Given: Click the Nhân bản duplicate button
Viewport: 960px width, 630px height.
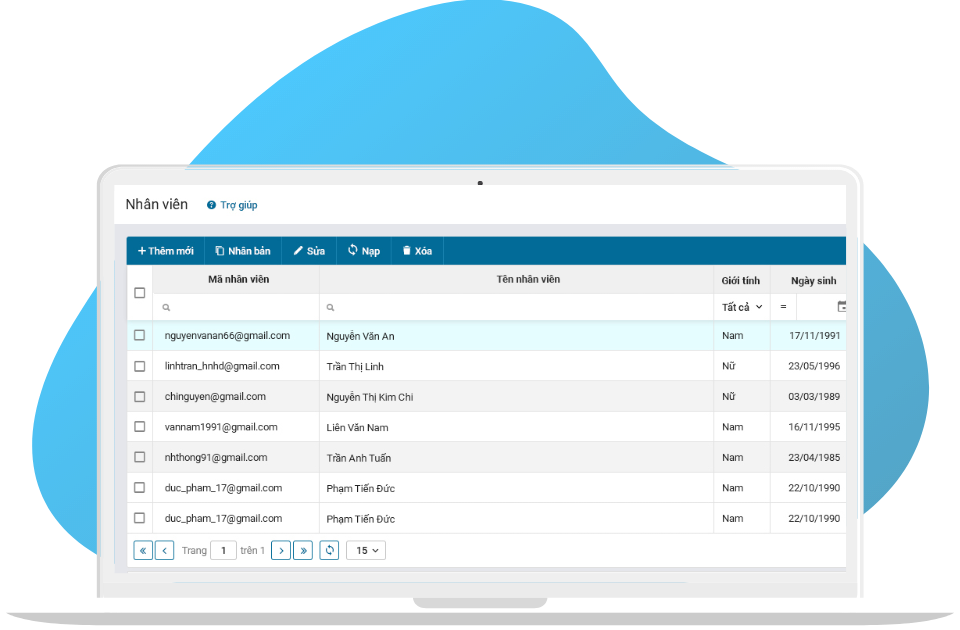Looking at the screenshot, I should (x=243, y=251).
